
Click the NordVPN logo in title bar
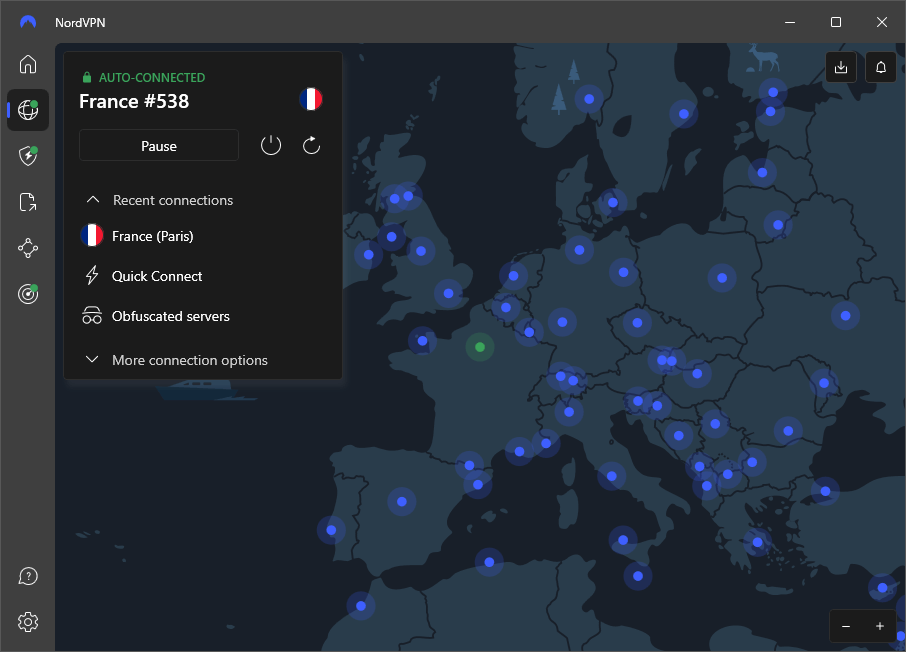28,22
